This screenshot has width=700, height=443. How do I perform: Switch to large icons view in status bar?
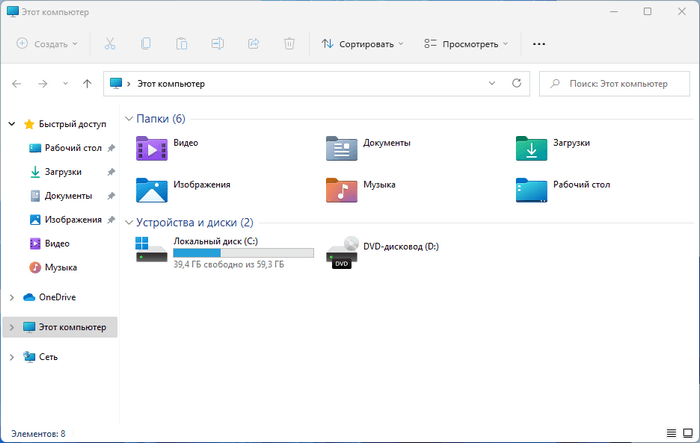pyautogui.click(x=688, y=433)
